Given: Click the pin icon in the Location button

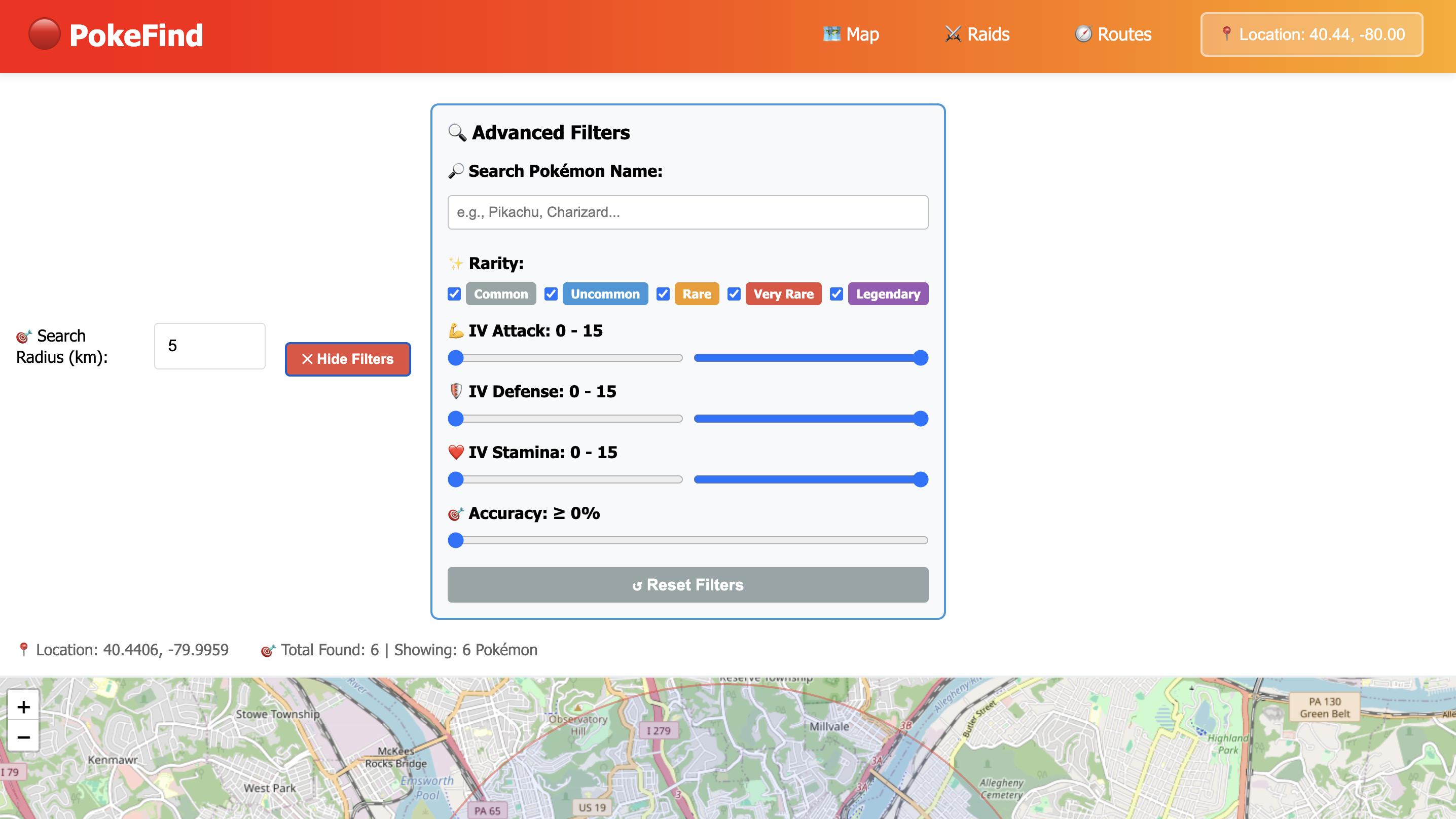Looking at the screenshot, I should 1226,34.
